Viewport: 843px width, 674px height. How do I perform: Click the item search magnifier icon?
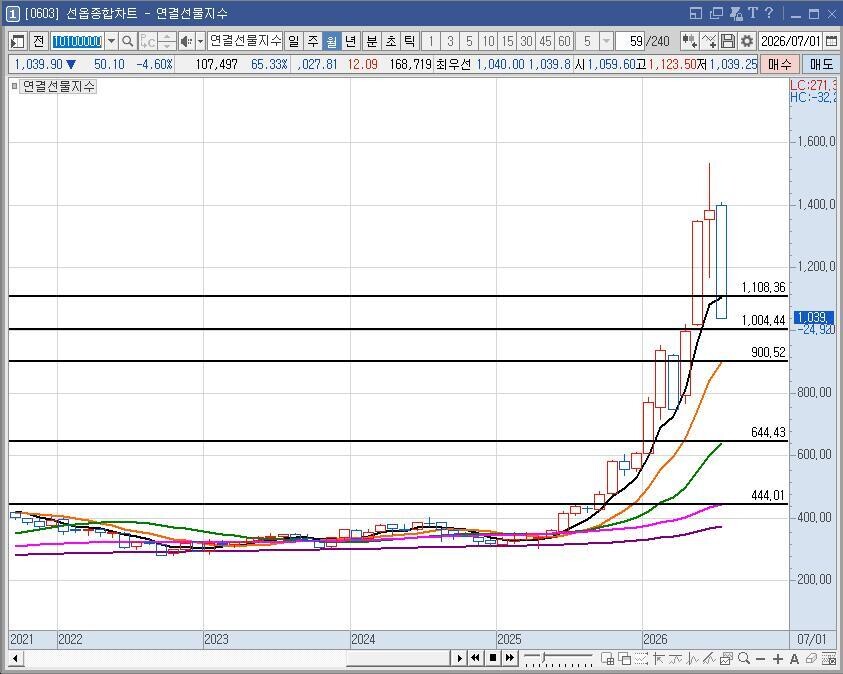(x=127, y=41)
